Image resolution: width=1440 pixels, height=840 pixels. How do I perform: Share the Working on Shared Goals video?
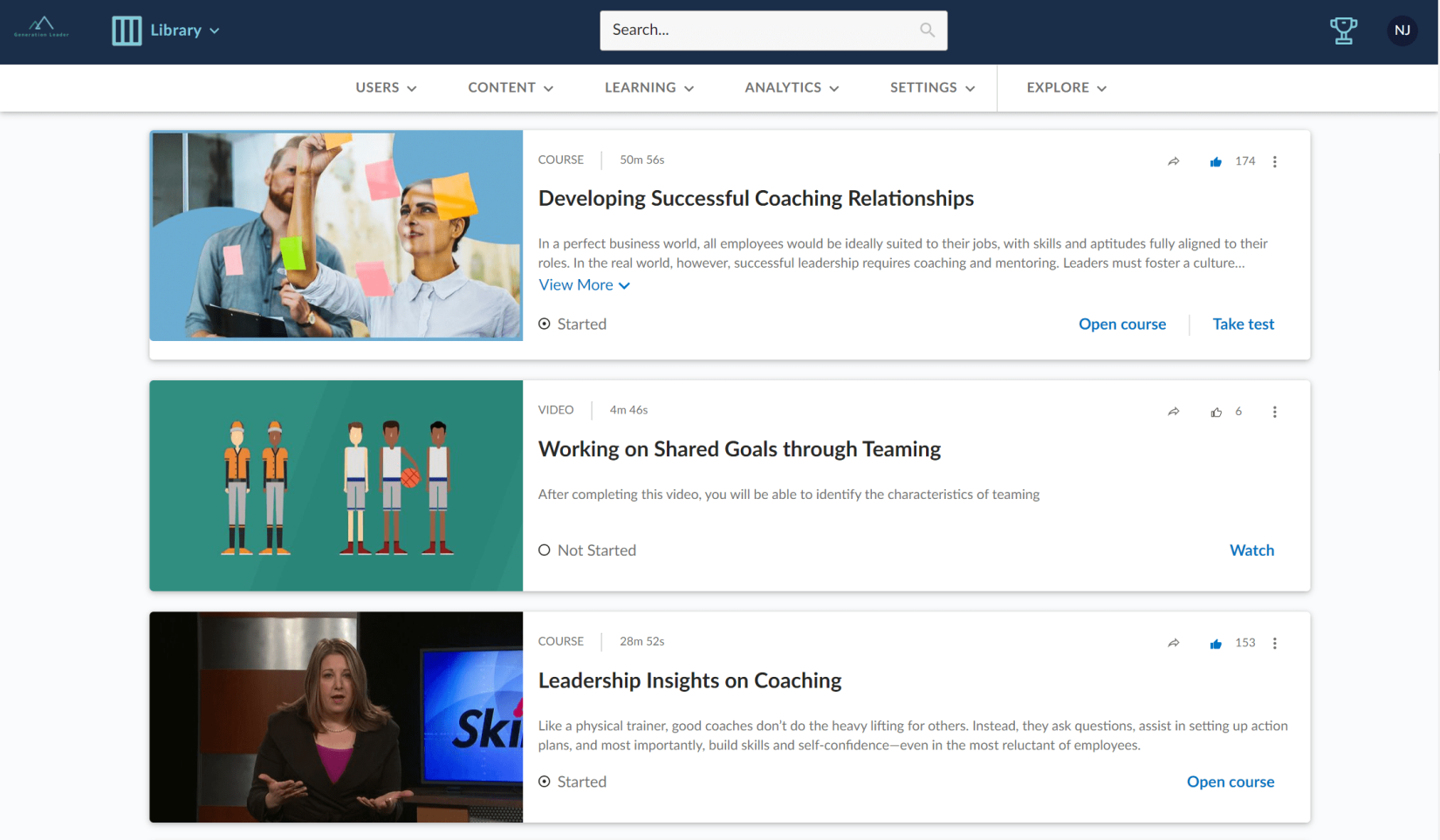[x=1174, y=412]
